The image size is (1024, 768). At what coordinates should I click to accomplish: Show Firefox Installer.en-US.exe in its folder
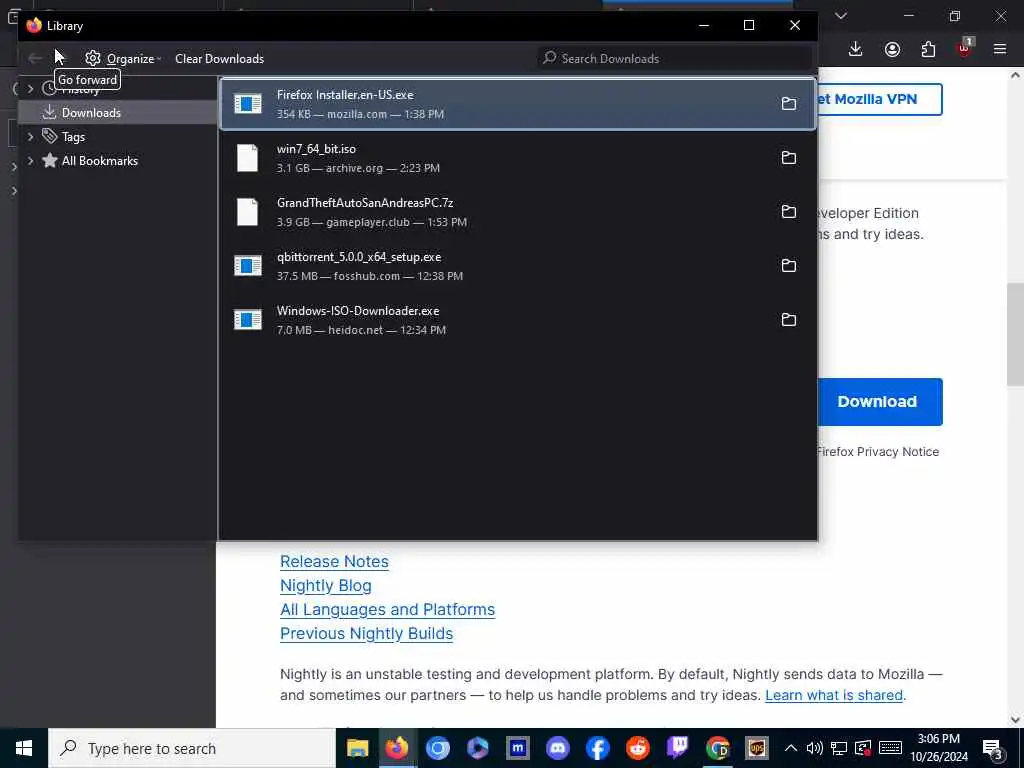click(789, 103)
